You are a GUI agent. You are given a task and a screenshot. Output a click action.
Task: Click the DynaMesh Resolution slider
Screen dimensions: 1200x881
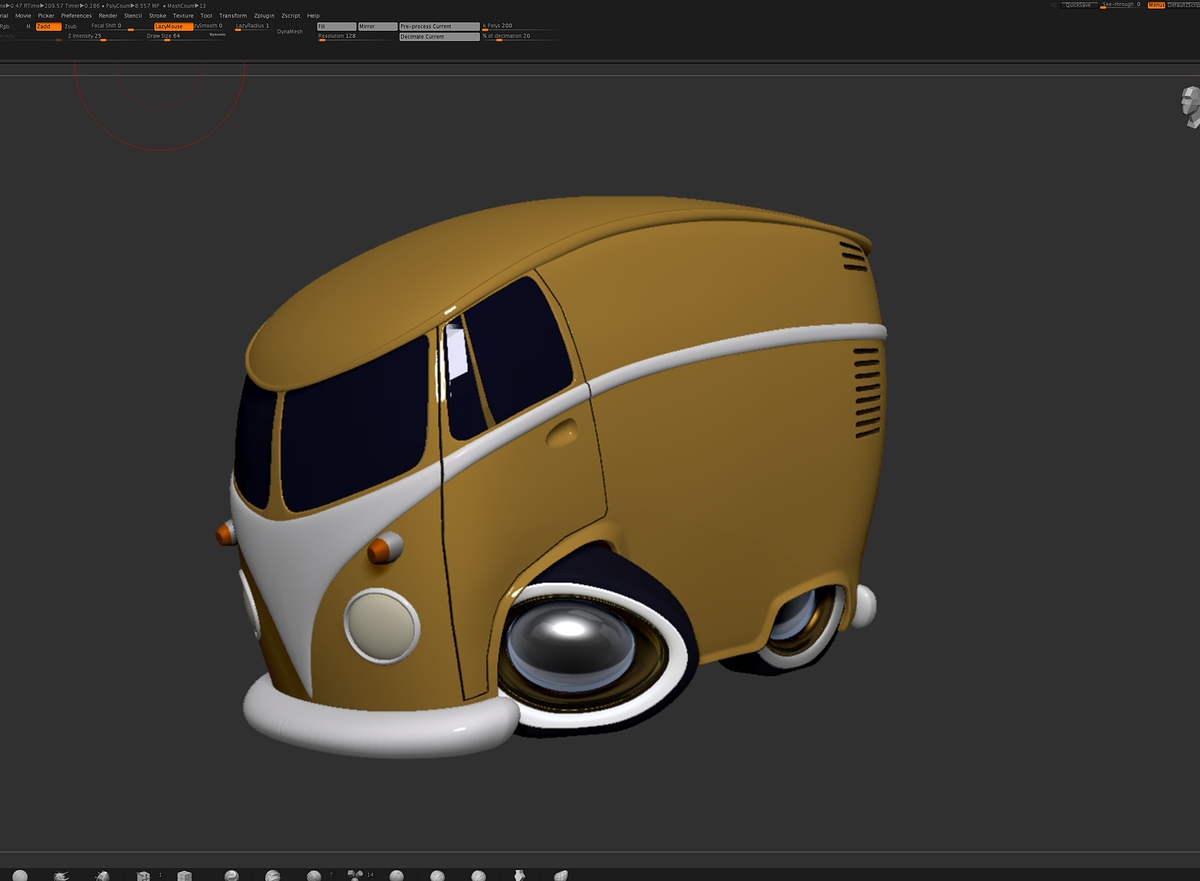[356, 37]
